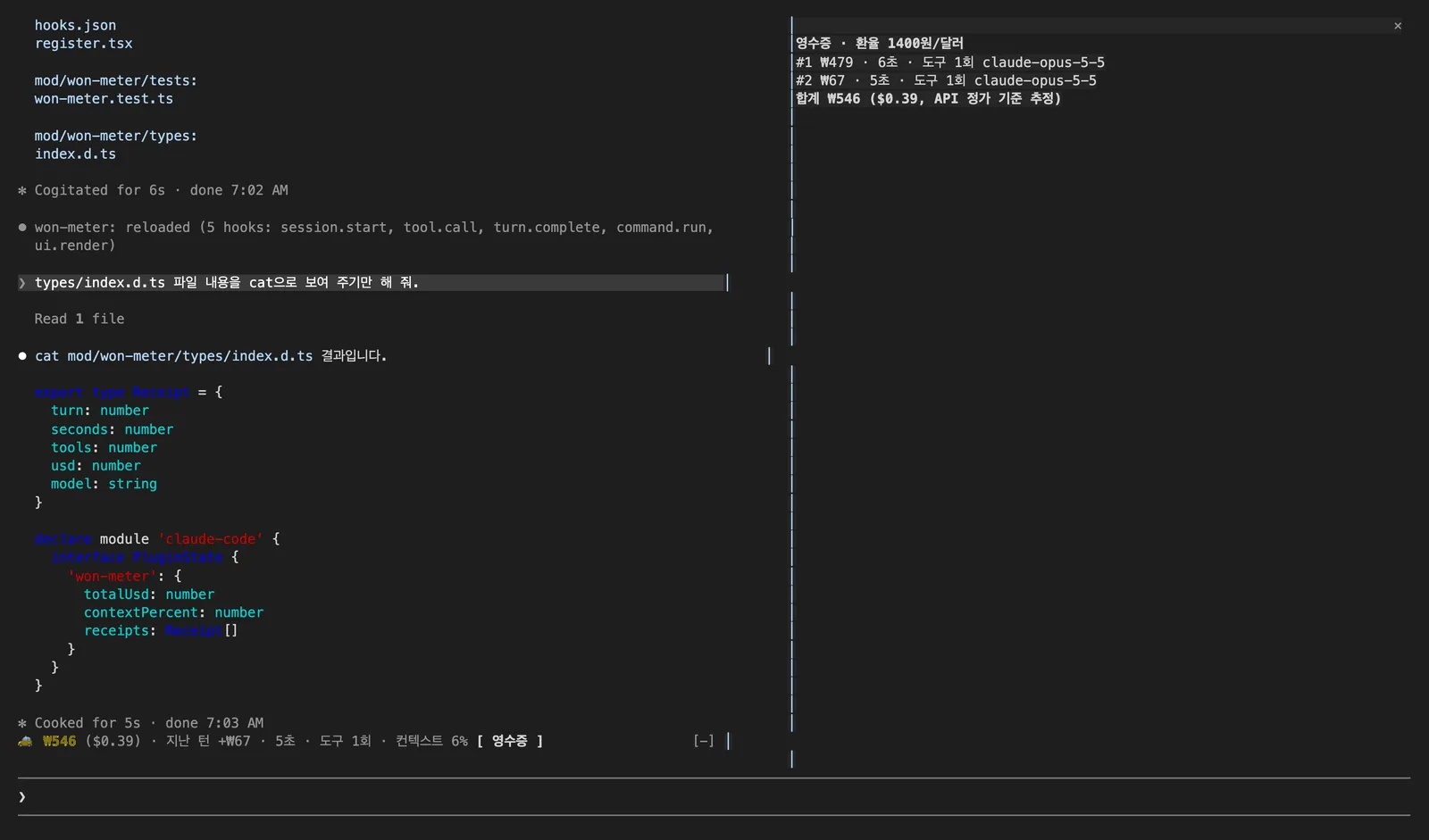
Task: Click the 'Cooked for 5s' status line
Action: [141, 723]
